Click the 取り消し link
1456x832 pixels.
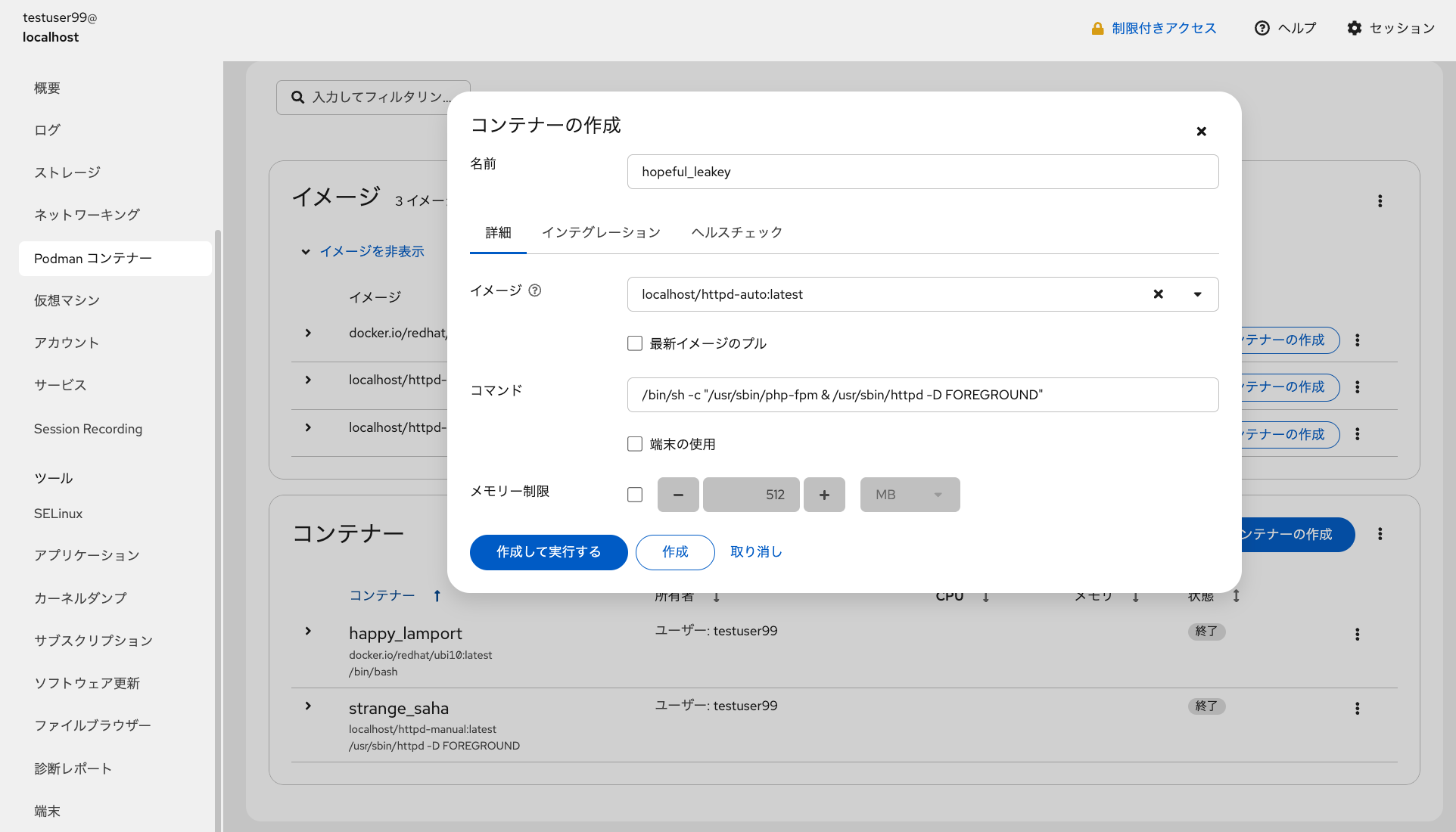click(756, 552)
